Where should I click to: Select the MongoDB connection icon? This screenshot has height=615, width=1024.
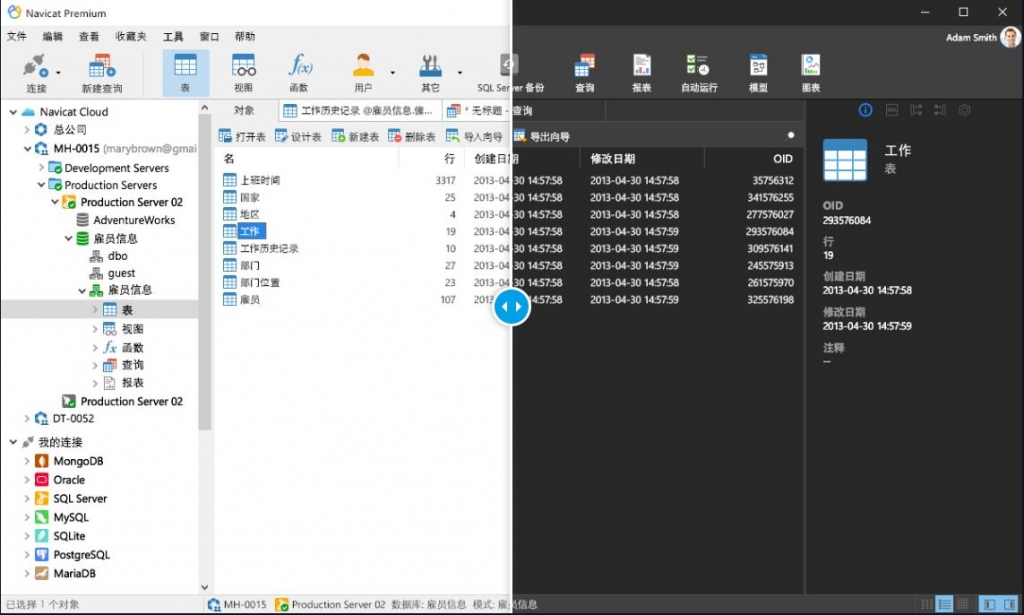point(42,461)
